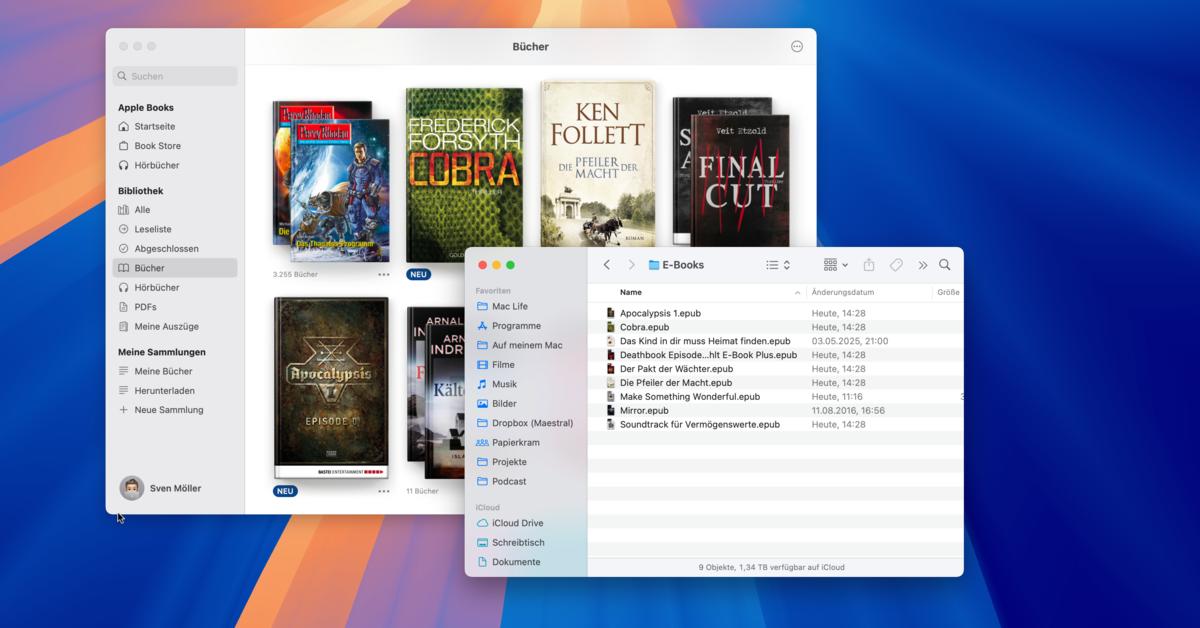This screenshot has height=628, width=1200.
Task: Open Projekte folder in Finder sidebar
Action: 509,462
